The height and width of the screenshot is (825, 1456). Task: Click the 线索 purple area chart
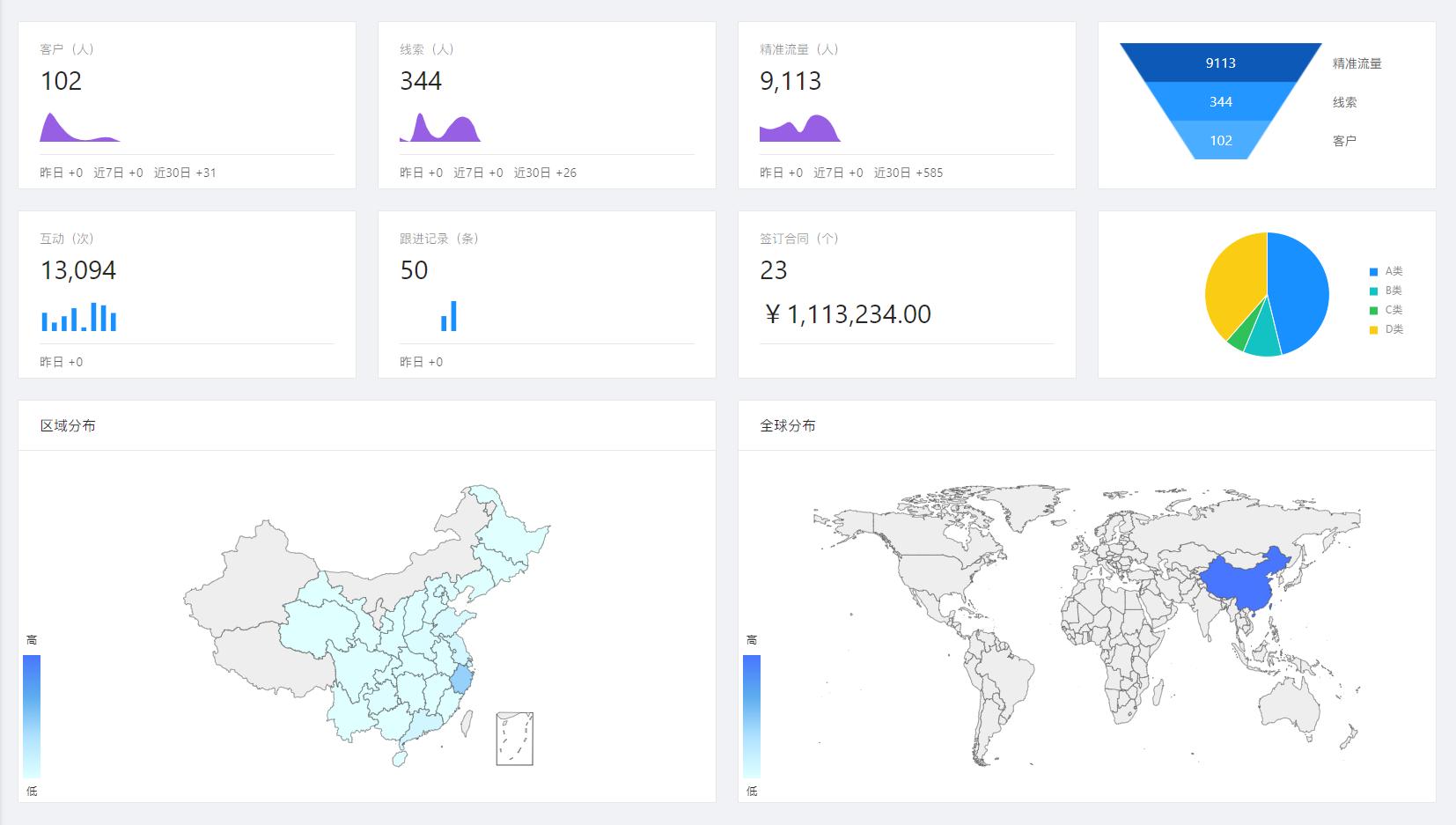[x=439, y=128]
